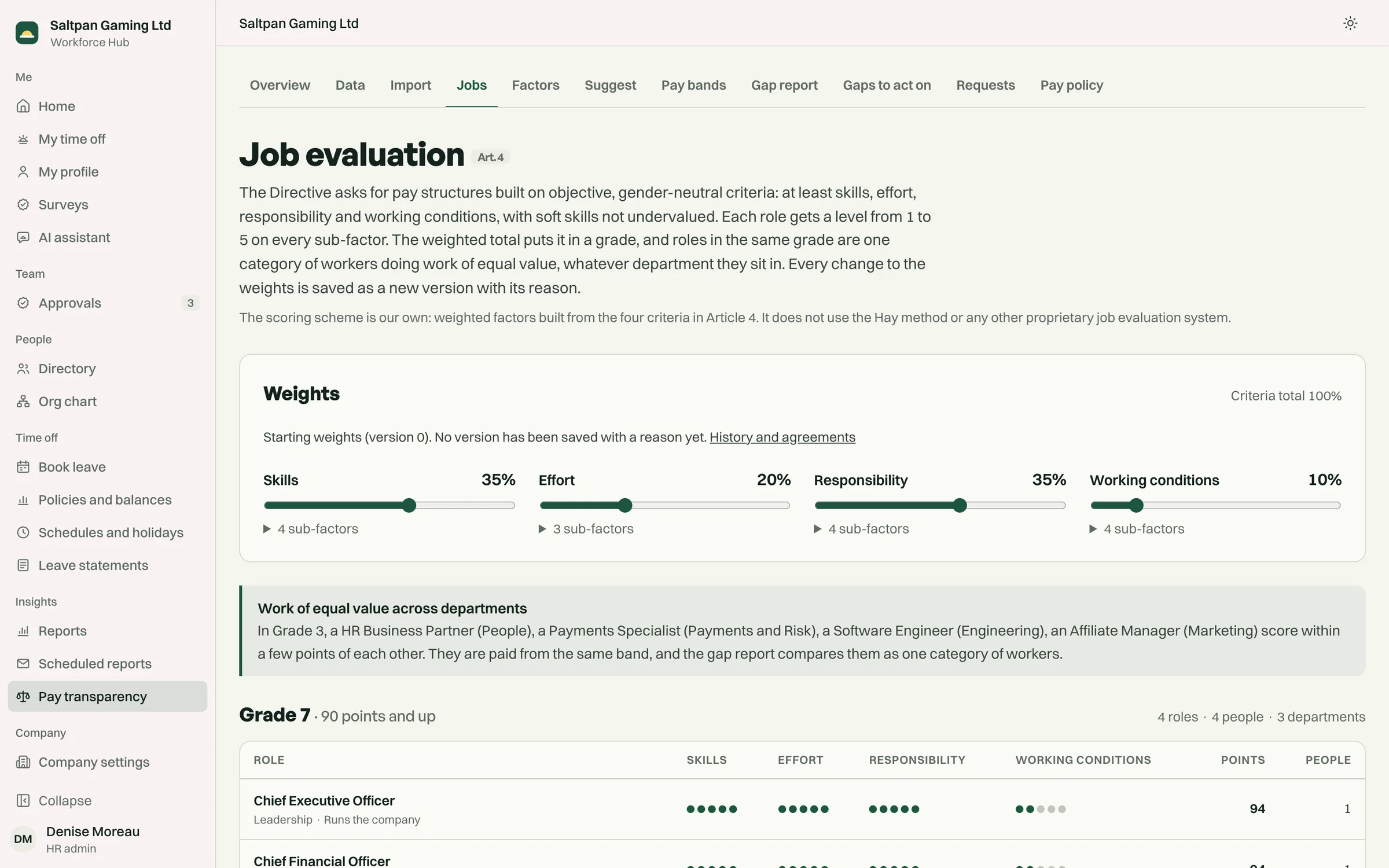Click the Art.4 badge
The width and height of the screenshot is (1389, 868).
(x=490, y=157)
